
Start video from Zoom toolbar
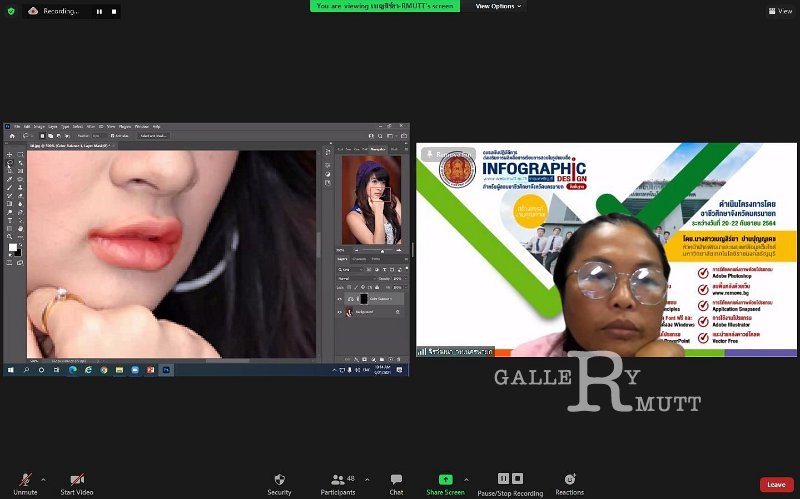tap(77, 481)
